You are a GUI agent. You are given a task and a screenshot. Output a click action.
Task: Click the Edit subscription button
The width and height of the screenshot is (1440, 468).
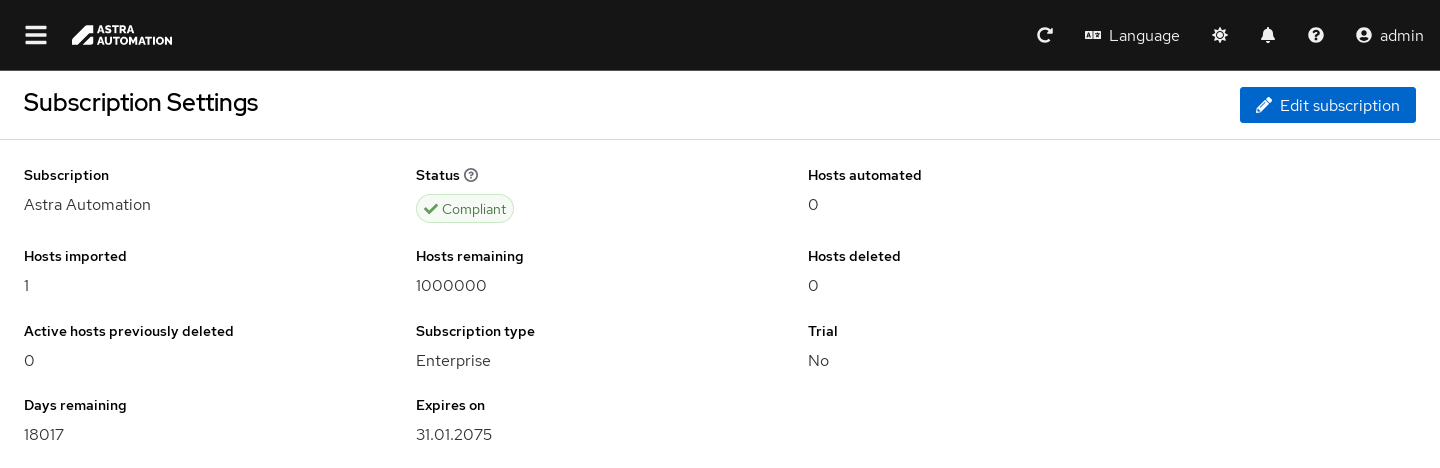(x=1327, y=105)
